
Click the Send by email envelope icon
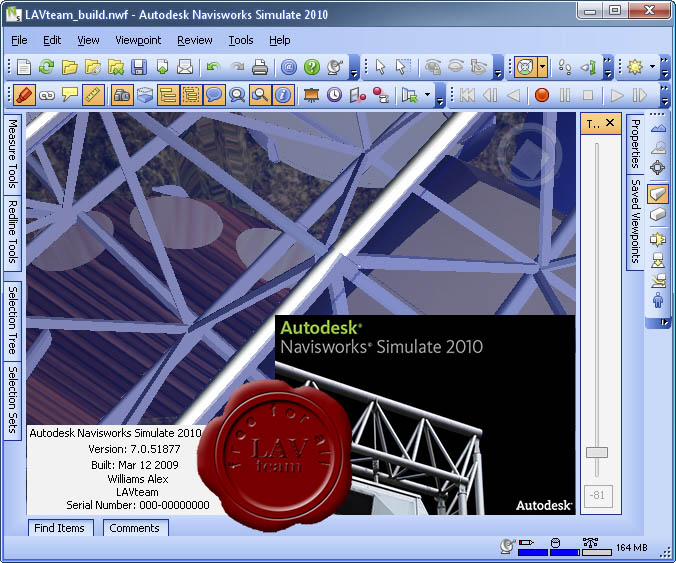185,67
